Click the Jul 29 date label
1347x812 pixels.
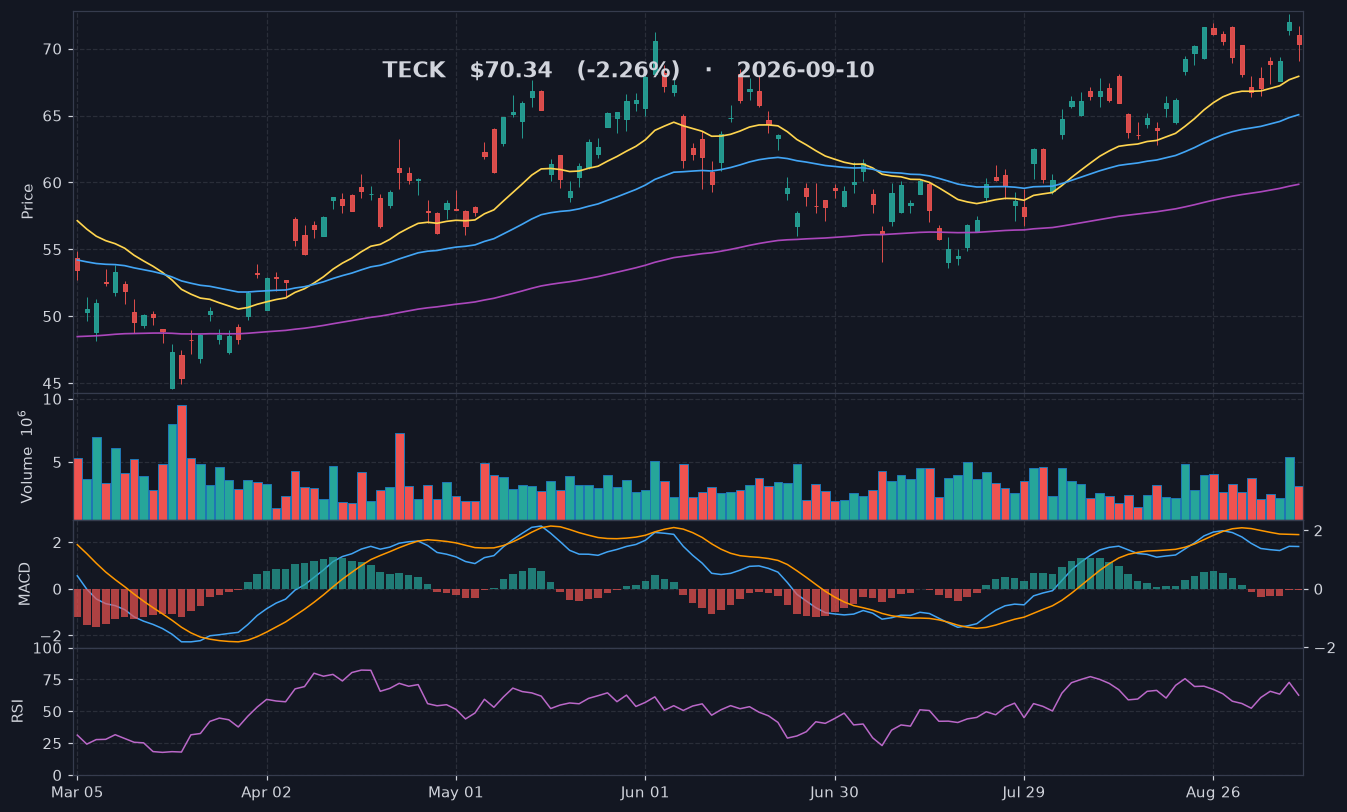[1023, 791]
